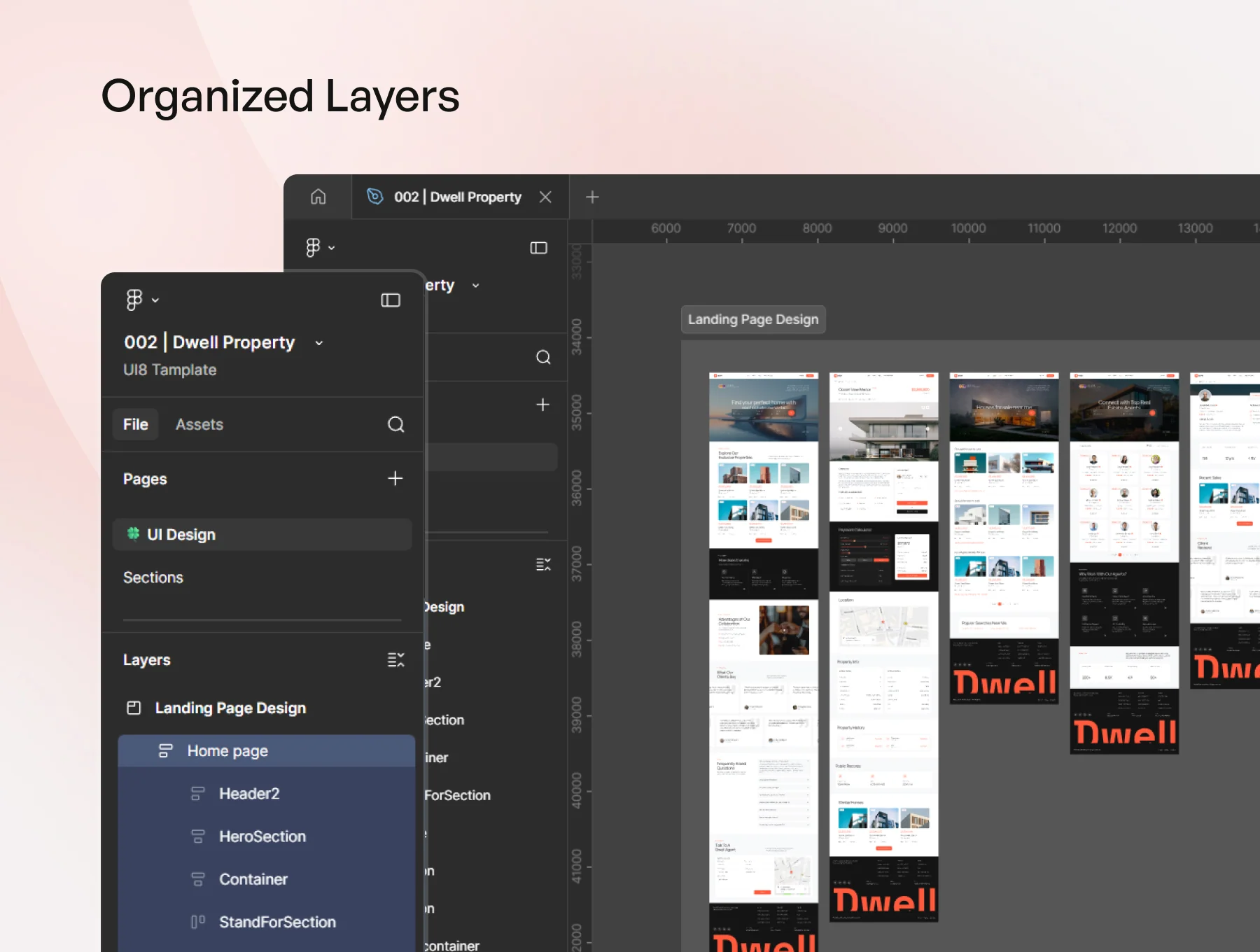
Task: Open the file name chevron in the back window
Action: (x=476, y=286)
